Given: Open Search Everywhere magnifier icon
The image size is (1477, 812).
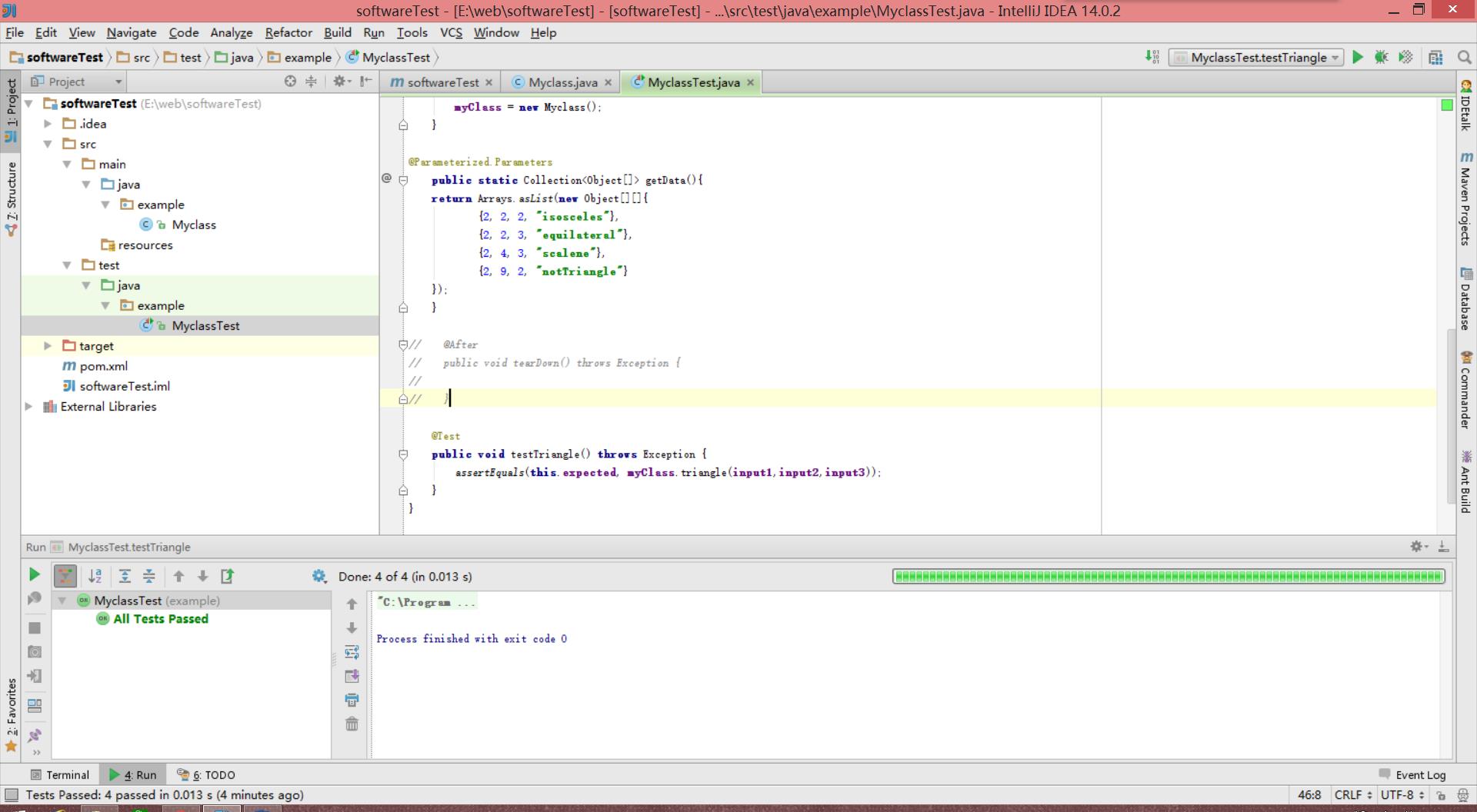Looking at the screenshot, I should click(1464, 57).
